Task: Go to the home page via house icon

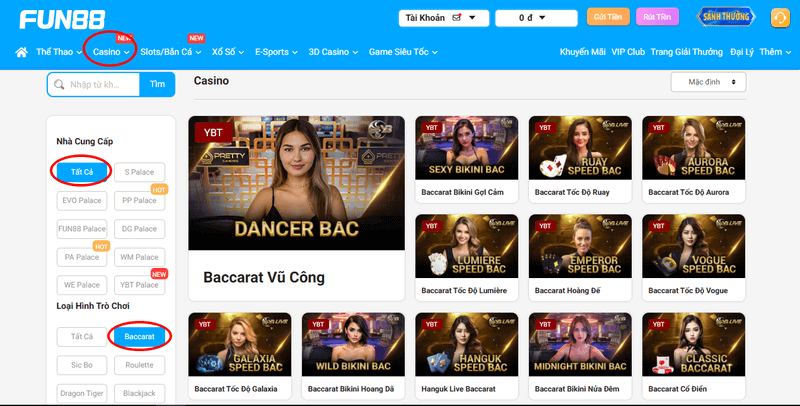Action: tap(21, 52)
